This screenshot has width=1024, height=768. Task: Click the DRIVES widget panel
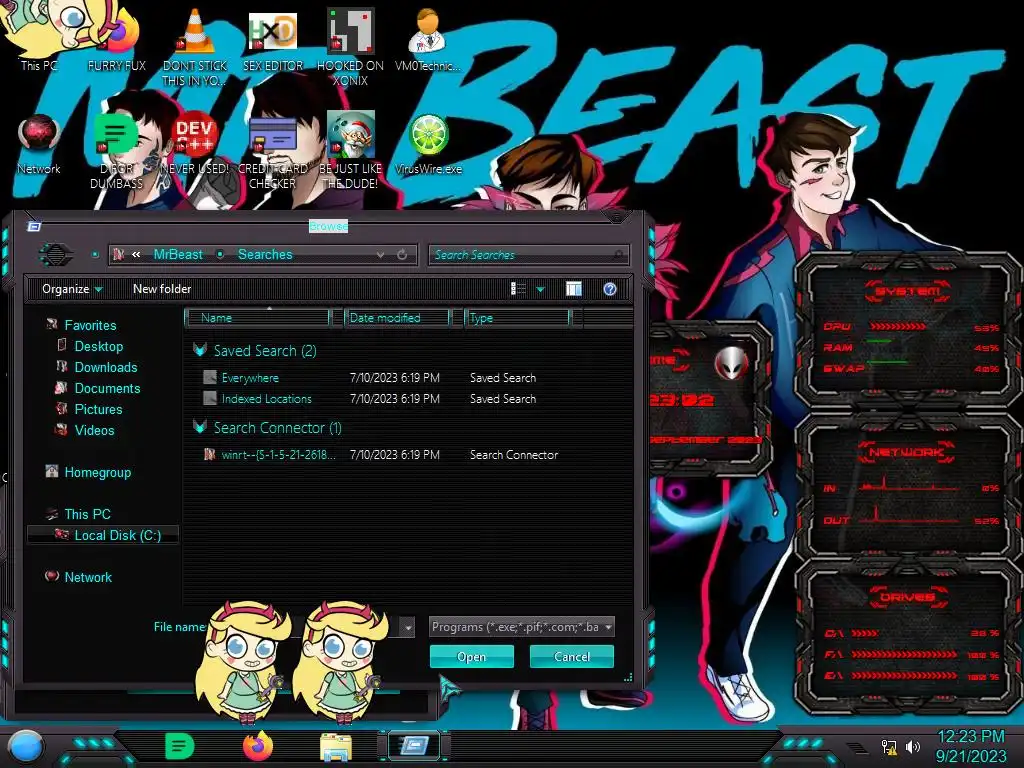(909, 635)
